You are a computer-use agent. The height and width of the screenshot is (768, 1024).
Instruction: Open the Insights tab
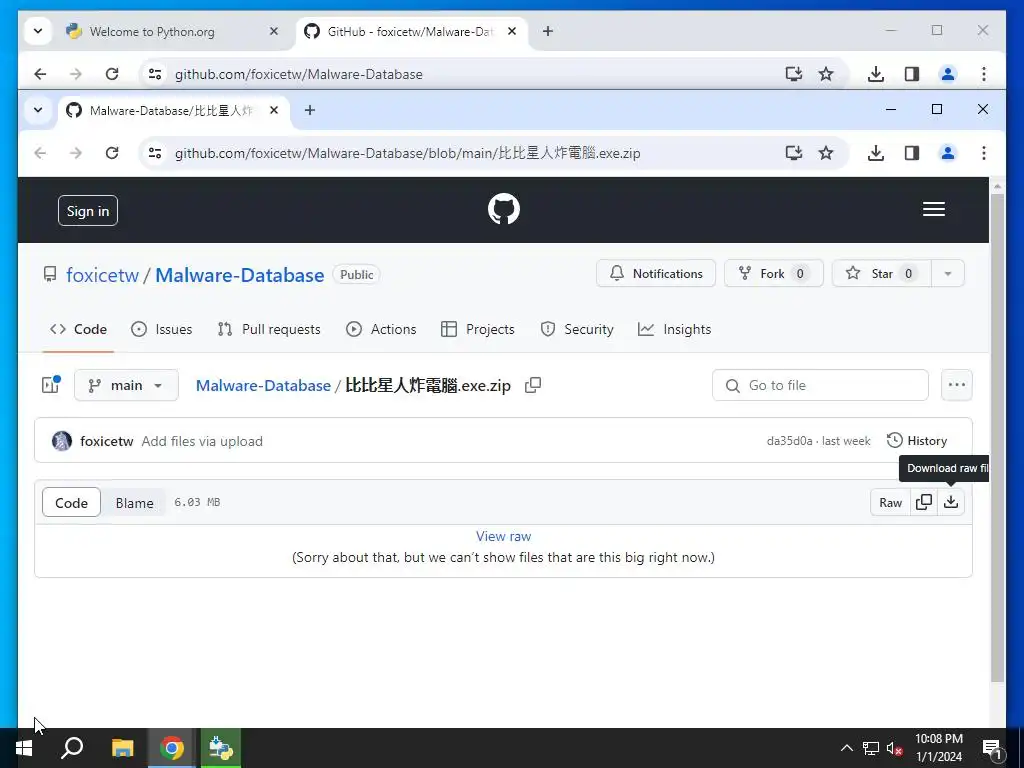pyautogui.click(x=675, y=329)
